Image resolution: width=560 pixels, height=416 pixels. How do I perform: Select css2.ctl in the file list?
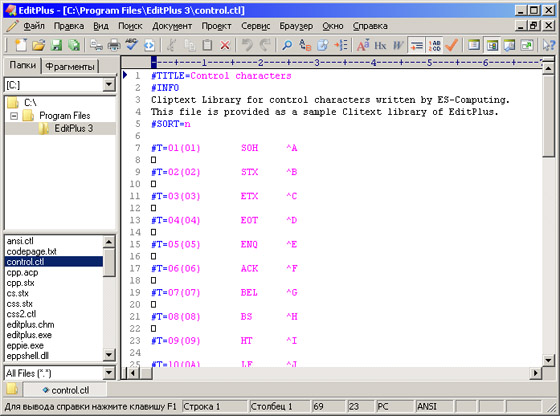click(x=21, y=314)
